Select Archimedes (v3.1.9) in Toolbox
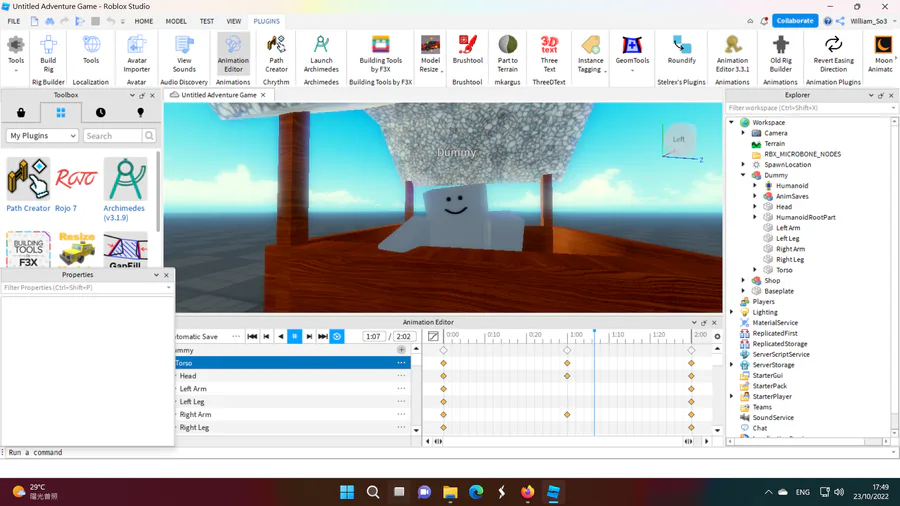The image size is (900, 506). pos(125,189)
